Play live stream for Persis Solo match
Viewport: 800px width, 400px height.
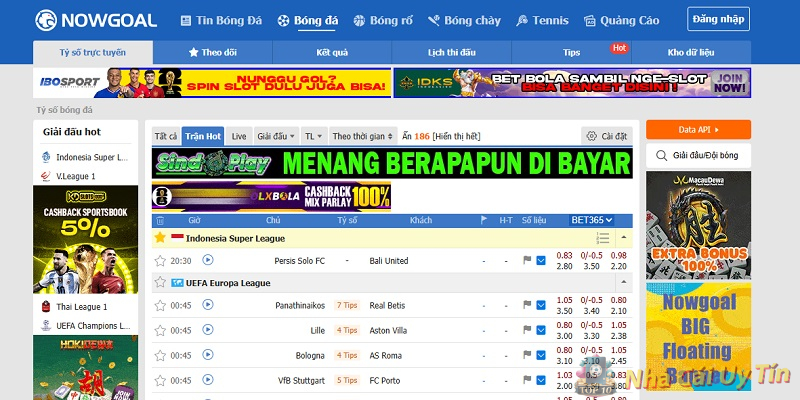click(208, 260)
